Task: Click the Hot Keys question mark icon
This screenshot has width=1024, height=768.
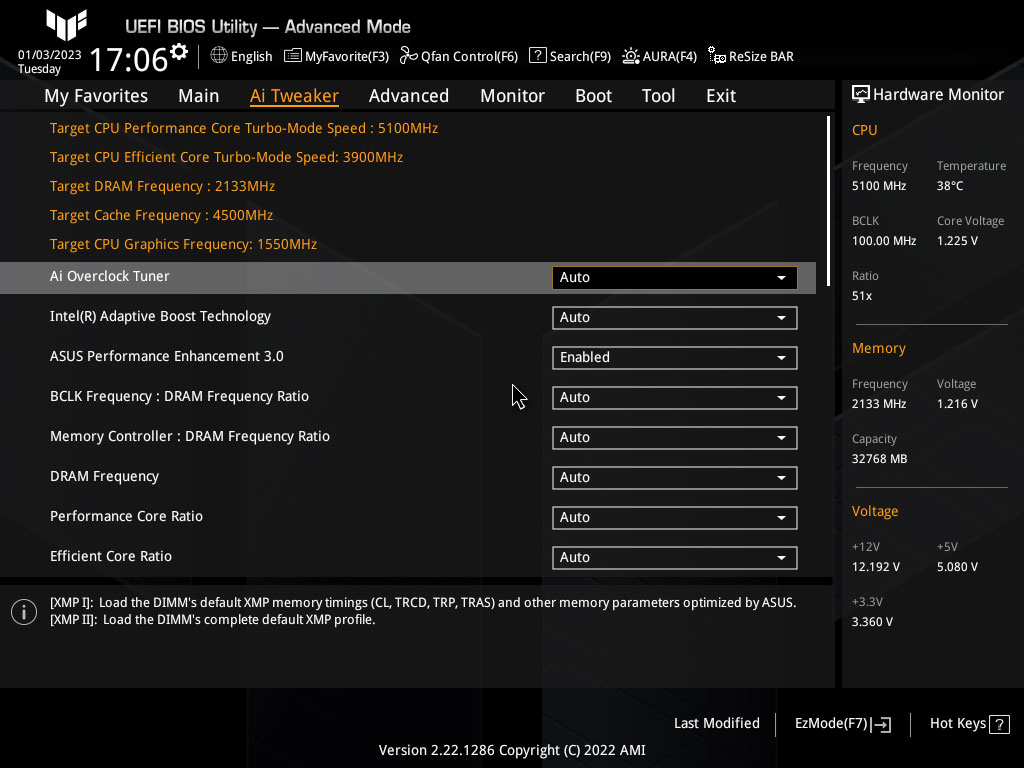Action: [x=1000, y=724]
